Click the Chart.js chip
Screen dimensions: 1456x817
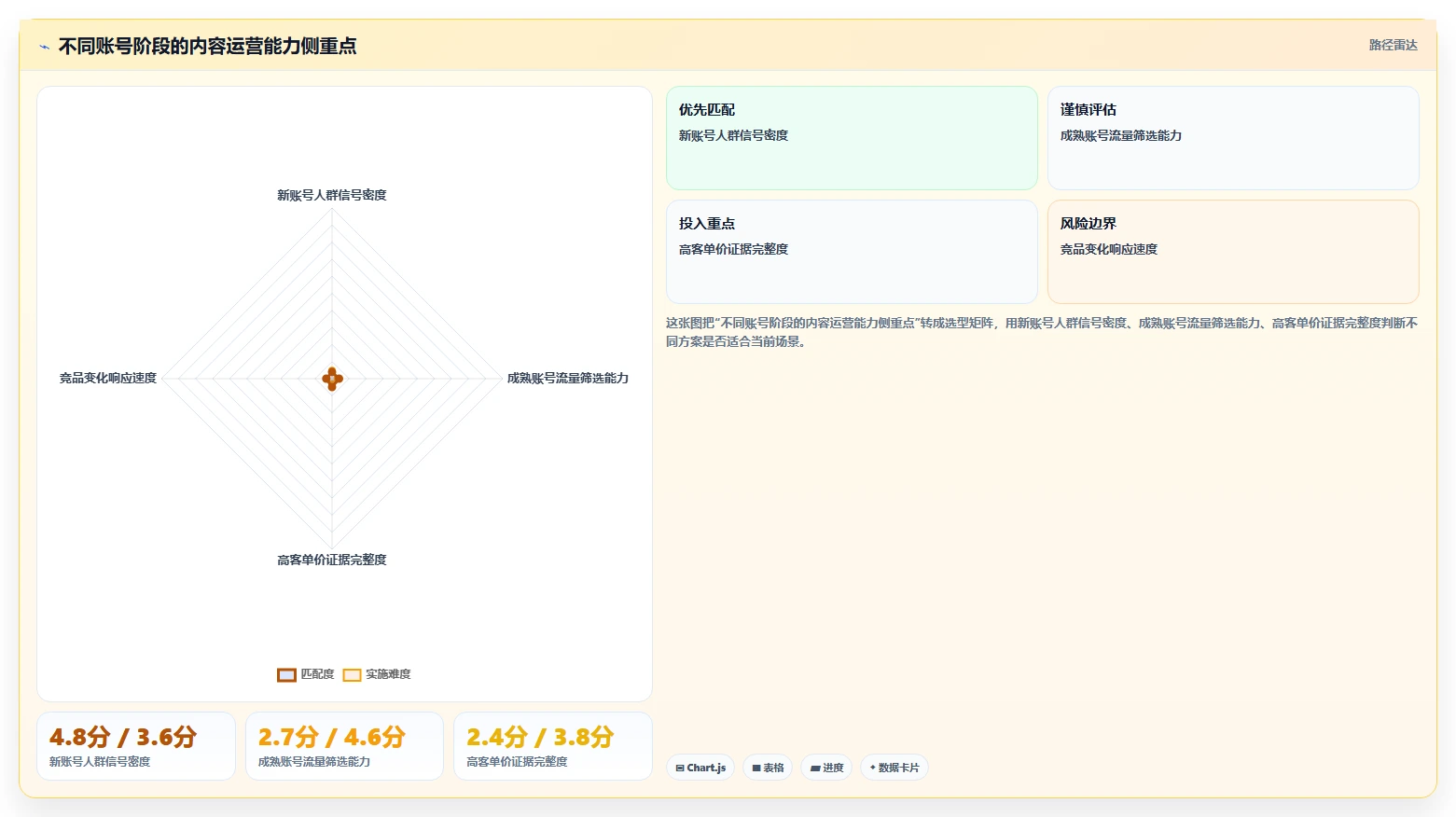[x=700, y=768]
